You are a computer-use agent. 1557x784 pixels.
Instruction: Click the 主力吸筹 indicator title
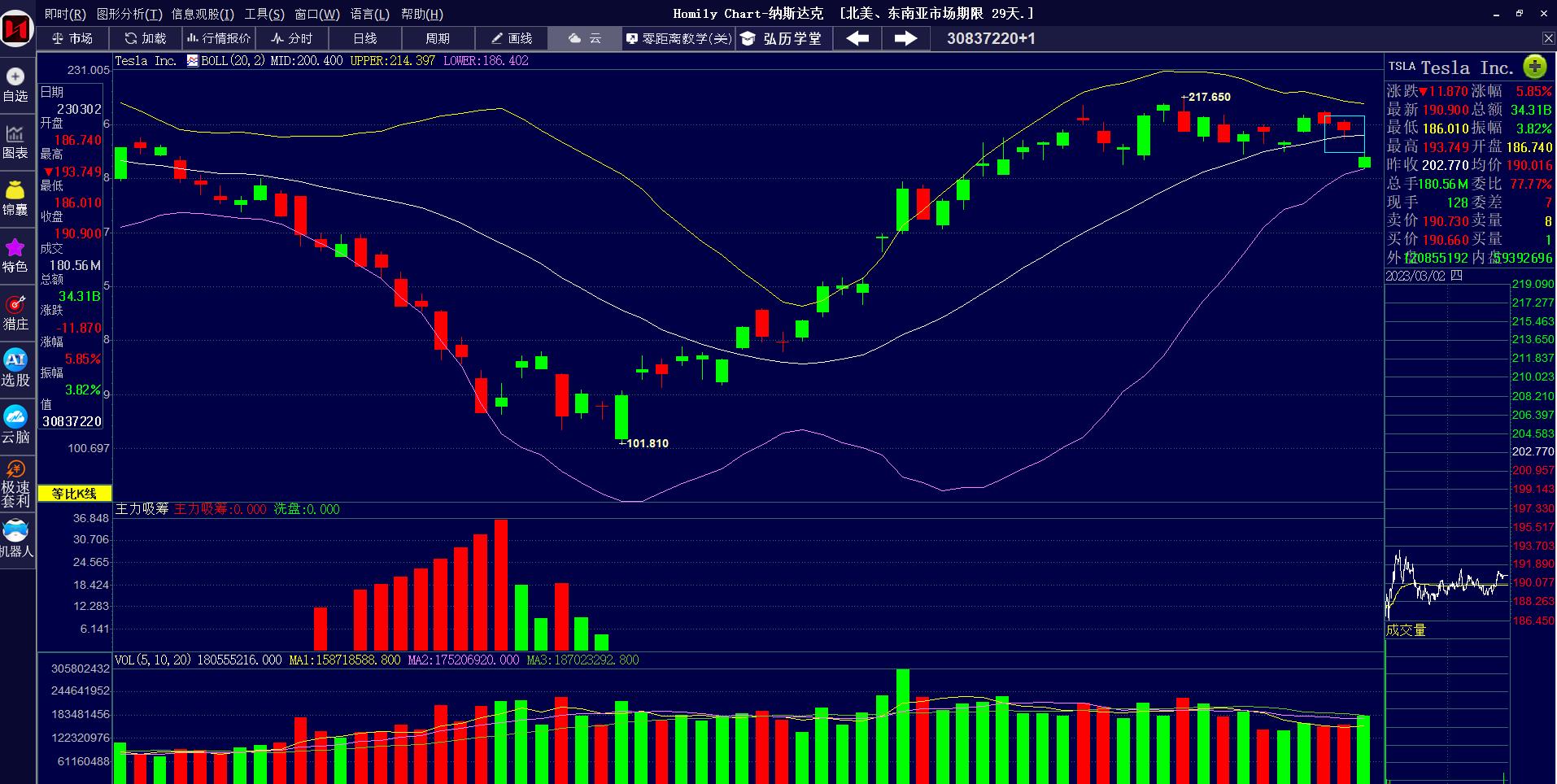tap(142, 509)
